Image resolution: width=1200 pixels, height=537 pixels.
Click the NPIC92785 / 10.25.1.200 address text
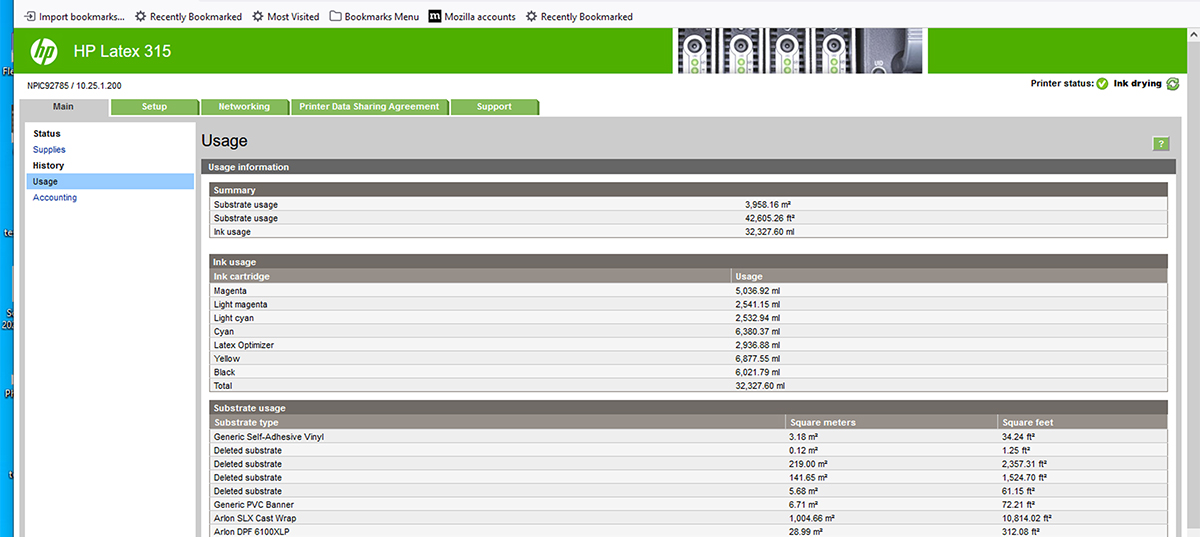(74, 86)
